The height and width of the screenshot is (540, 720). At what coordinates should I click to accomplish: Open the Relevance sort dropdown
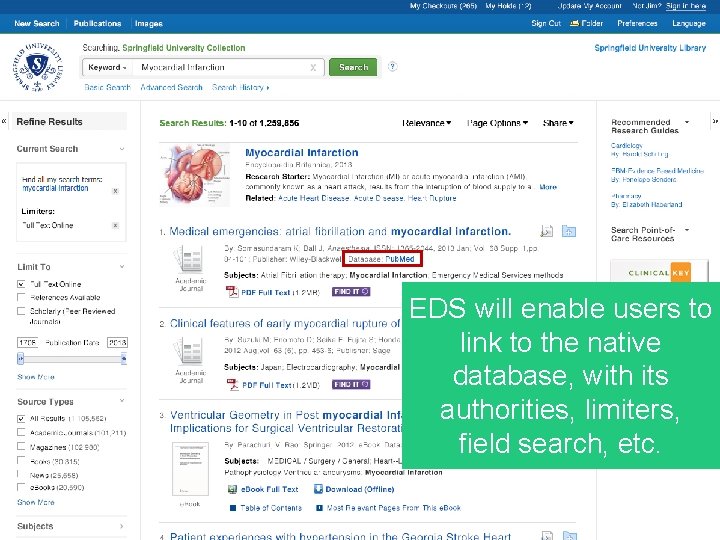(x=427, y=123)
